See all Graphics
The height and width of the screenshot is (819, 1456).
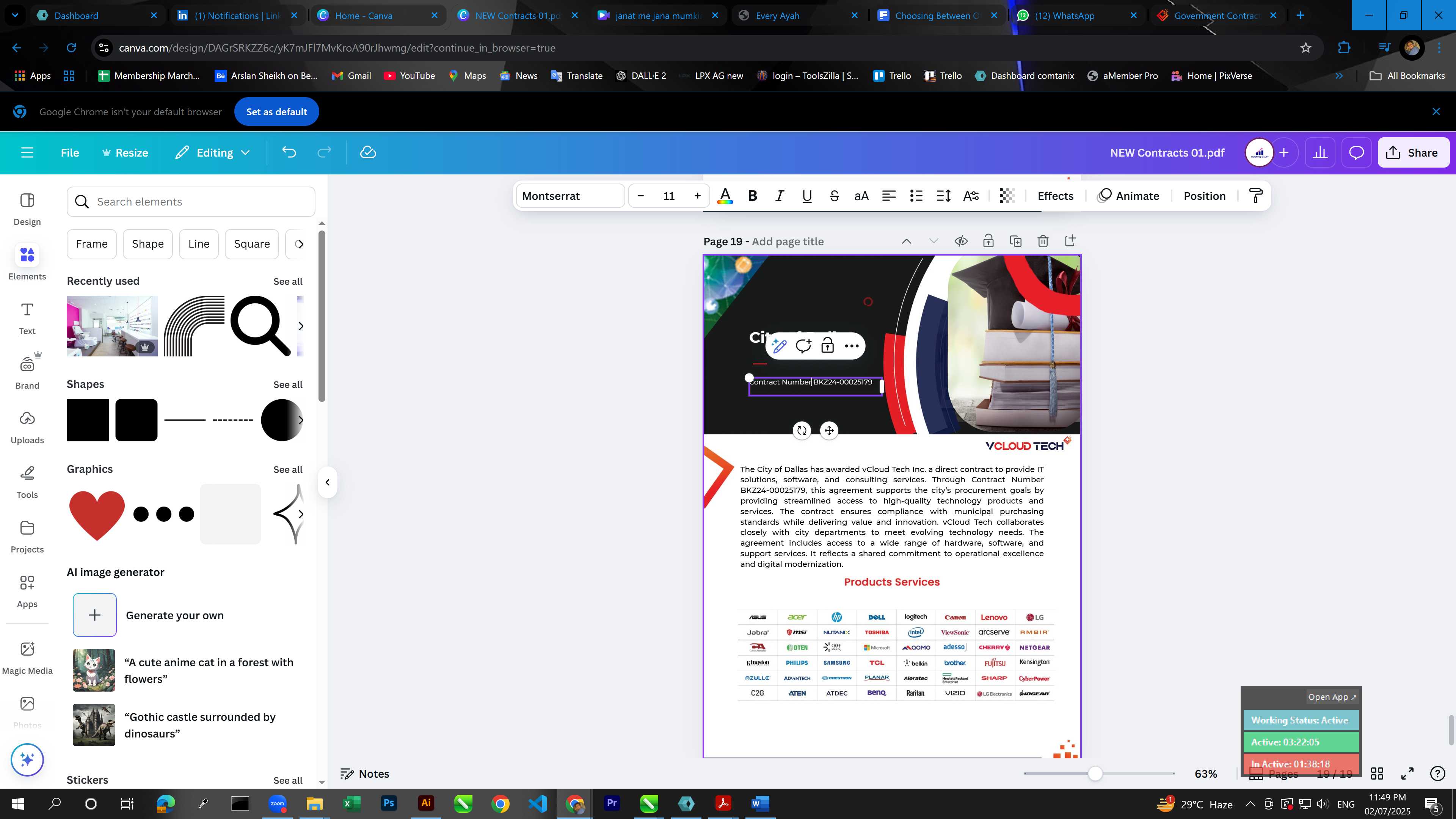tap(288, 470)
